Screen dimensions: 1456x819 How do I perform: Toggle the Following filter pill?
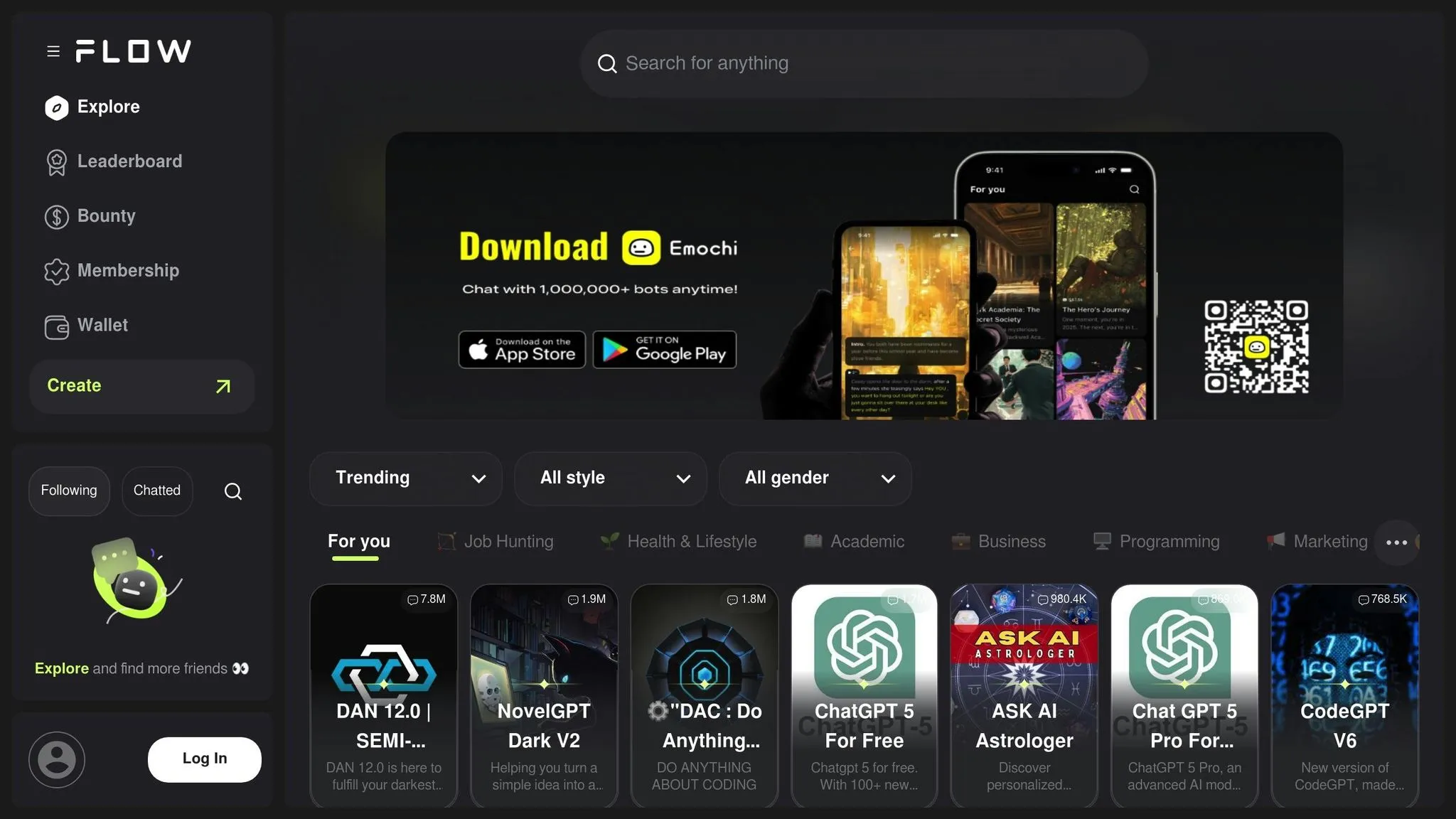coord(69,491)
